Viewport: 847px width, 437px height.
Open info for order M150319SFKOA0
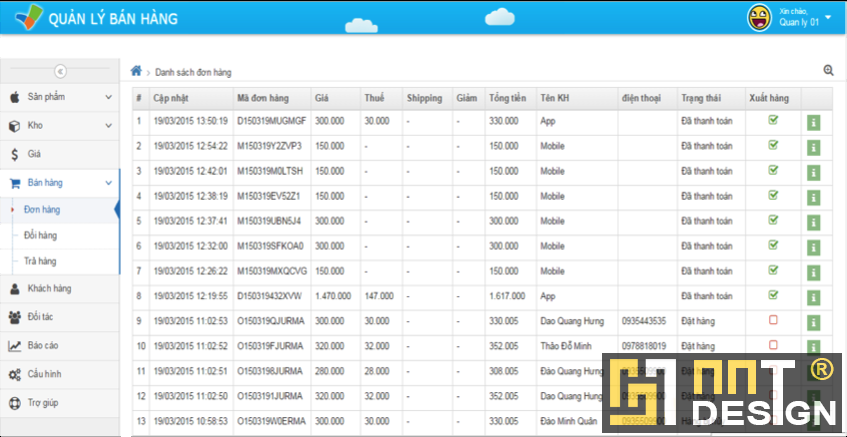point(813,247)
